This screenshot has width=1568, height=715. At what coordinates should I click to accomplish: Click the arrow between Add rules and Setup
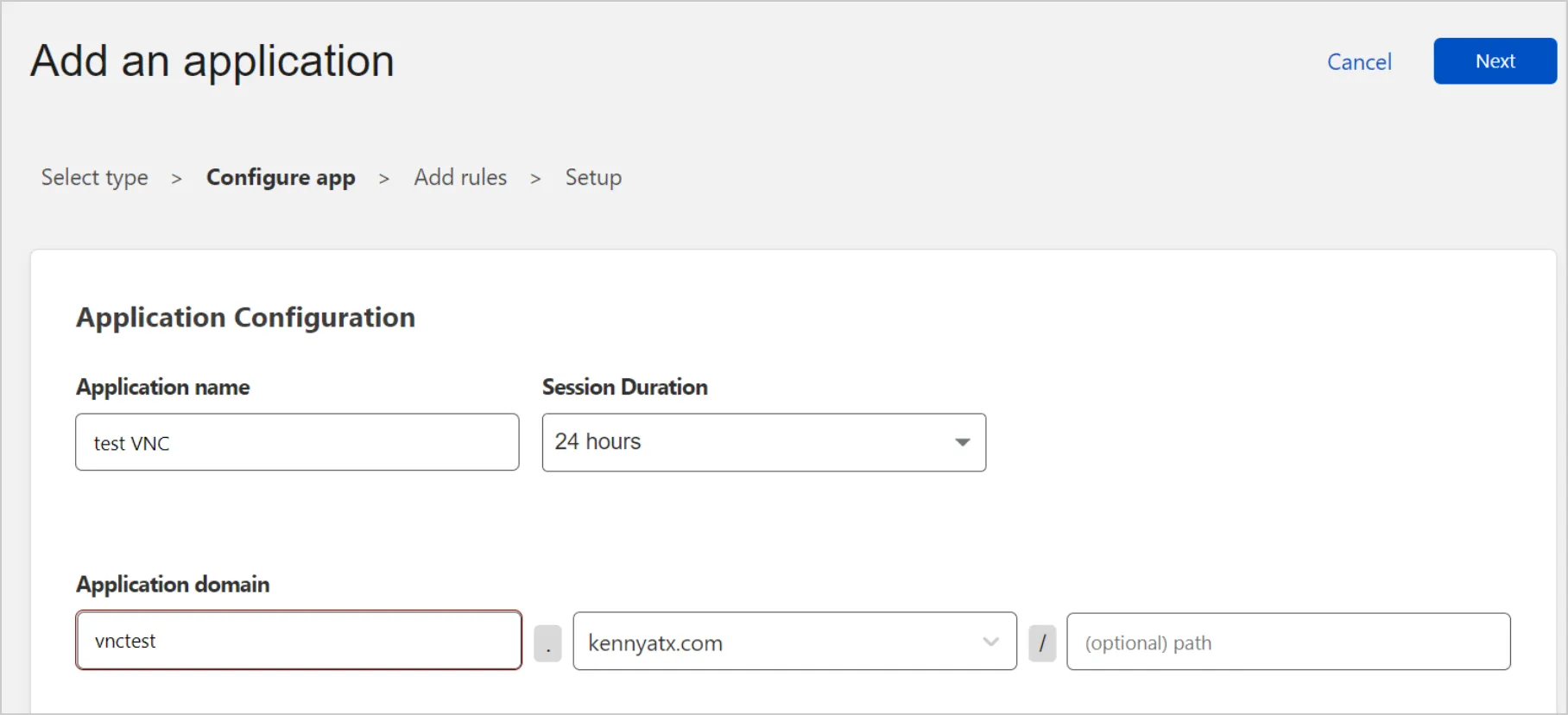(535, 179)
